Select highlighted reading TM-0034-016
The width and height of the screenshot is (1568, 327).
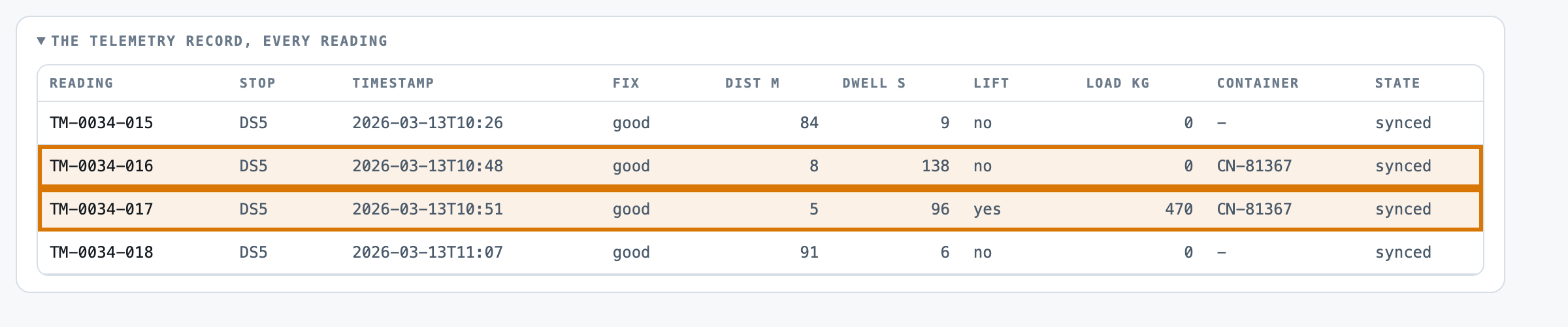pos(760,166)
